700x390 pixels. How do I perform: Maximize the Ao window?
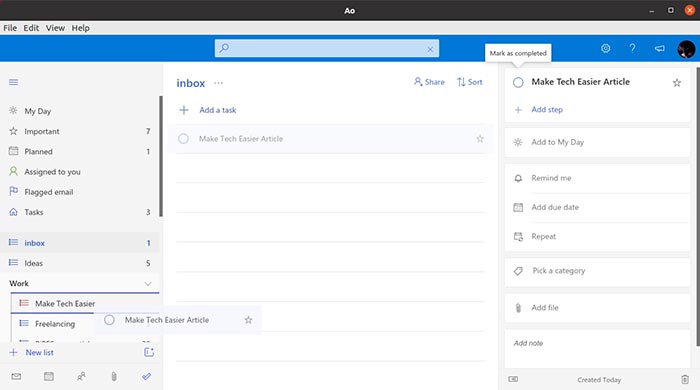click(x=671, y=10)
